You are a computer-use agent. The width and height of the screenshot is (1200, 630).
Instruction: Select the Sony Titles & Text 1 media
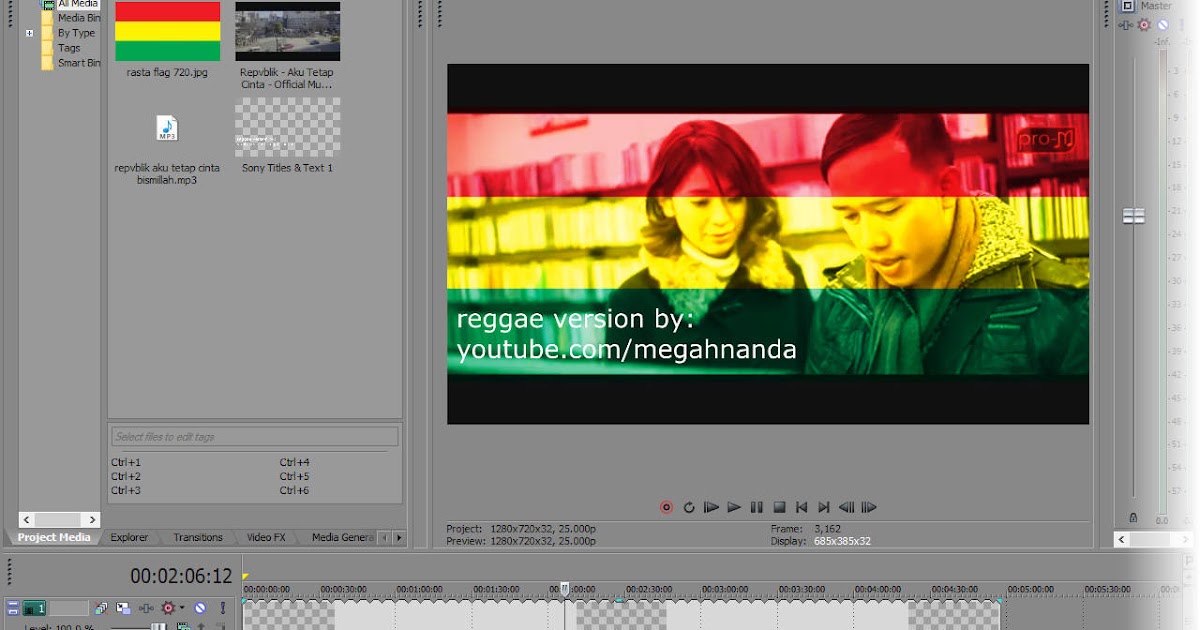pyautogui.click(x=287, y=127)
